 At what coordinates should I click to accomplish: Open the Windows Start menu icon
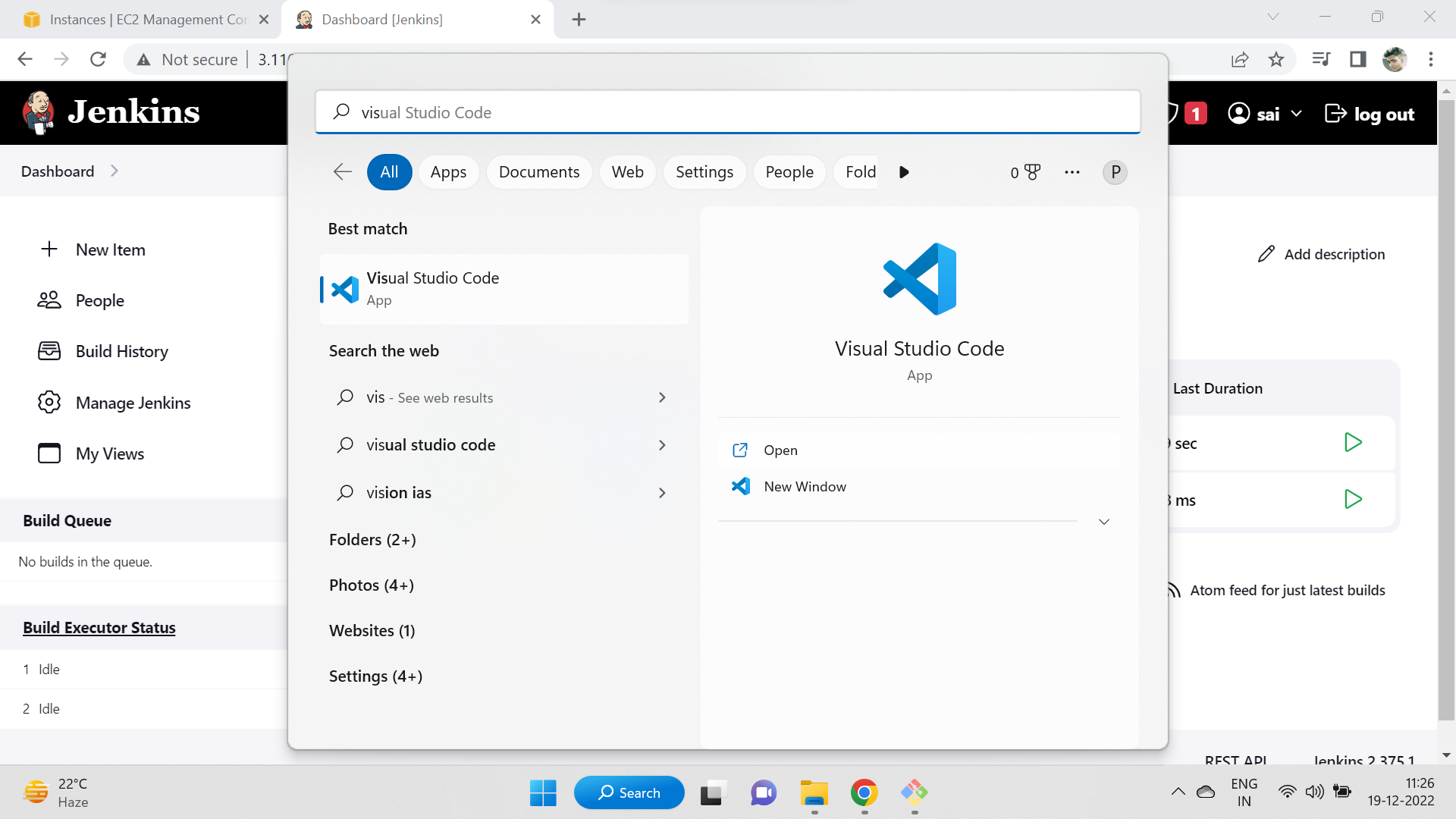click(x=543, y=792)
